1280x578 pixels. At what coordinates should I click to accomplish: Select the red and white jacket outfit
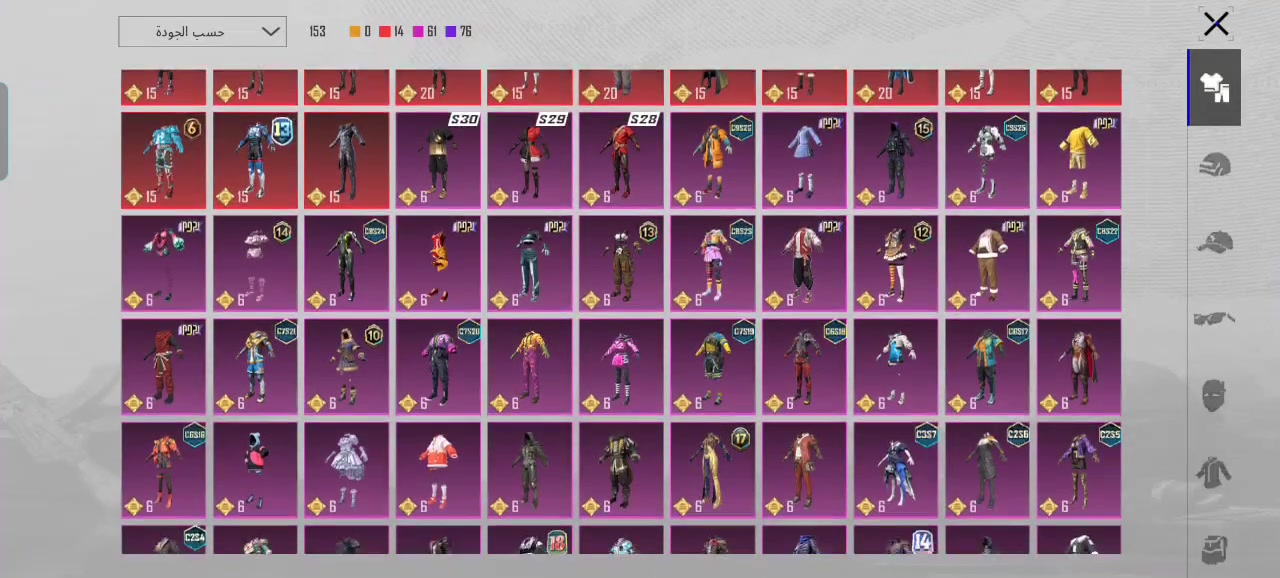[438, 470]
